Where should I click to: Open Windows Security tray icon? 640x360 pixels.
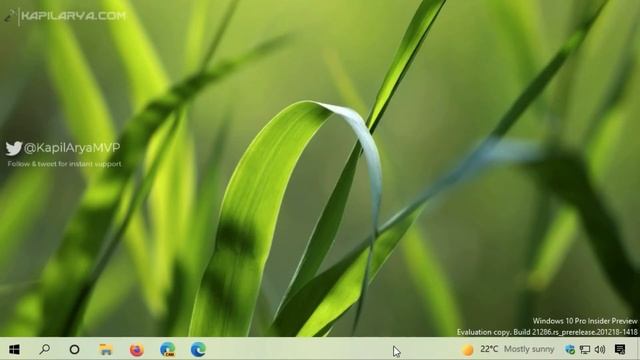point(570,349)
